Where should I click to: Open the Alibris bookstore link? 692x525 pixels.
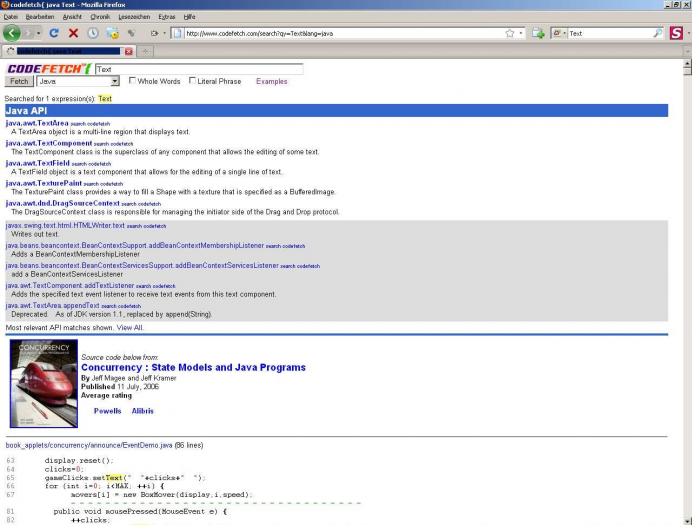click(143, 411)
